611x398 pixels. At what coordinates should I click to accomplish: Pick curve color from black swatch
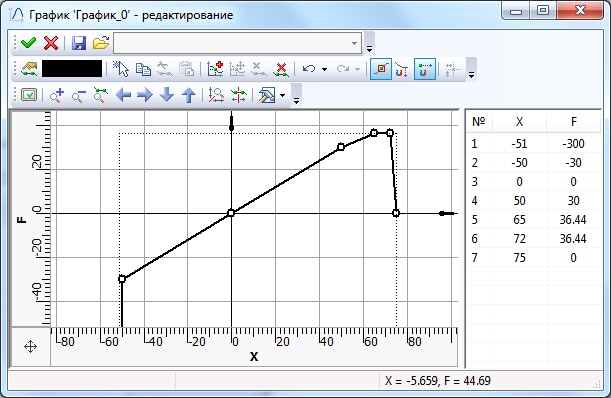pyautogui.click(x=72, y=69)
